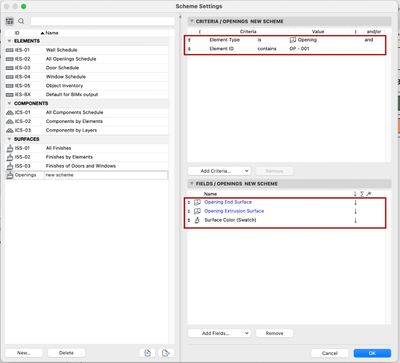Select the Surface Color (Swatch) field
The height and width of the screenshot is (363, 400).
click(x=230, y=220)
